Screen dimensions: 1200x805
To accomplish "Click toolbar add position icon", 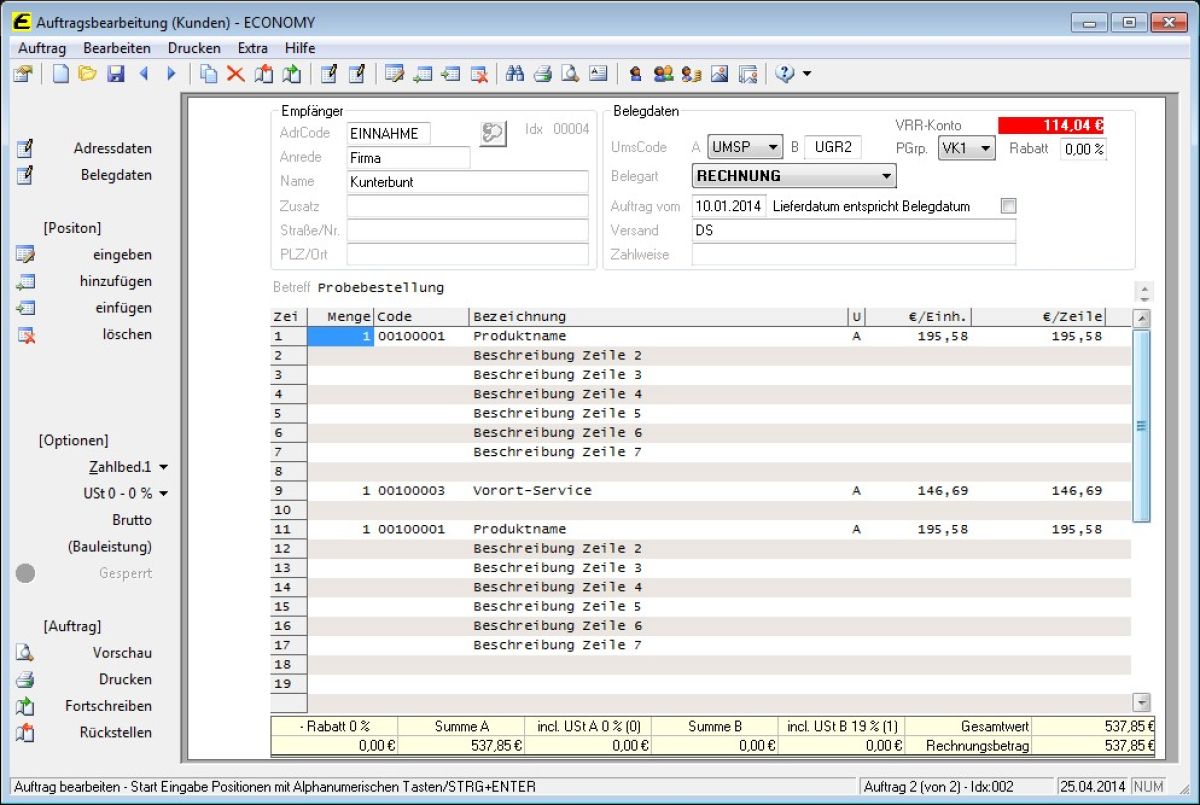I will (x=423, y=74).
